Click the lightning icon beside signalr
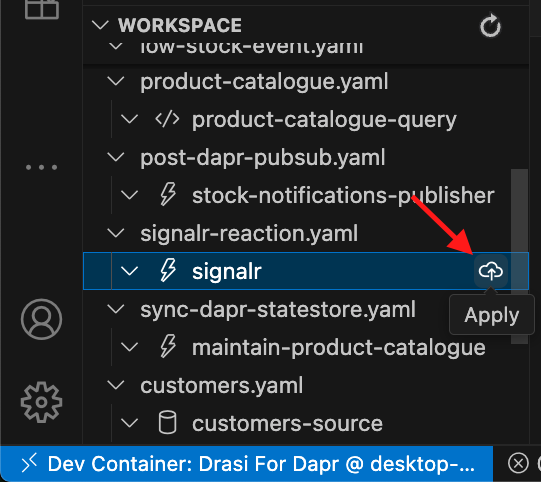Screen dimensions: 541x482 168,270
